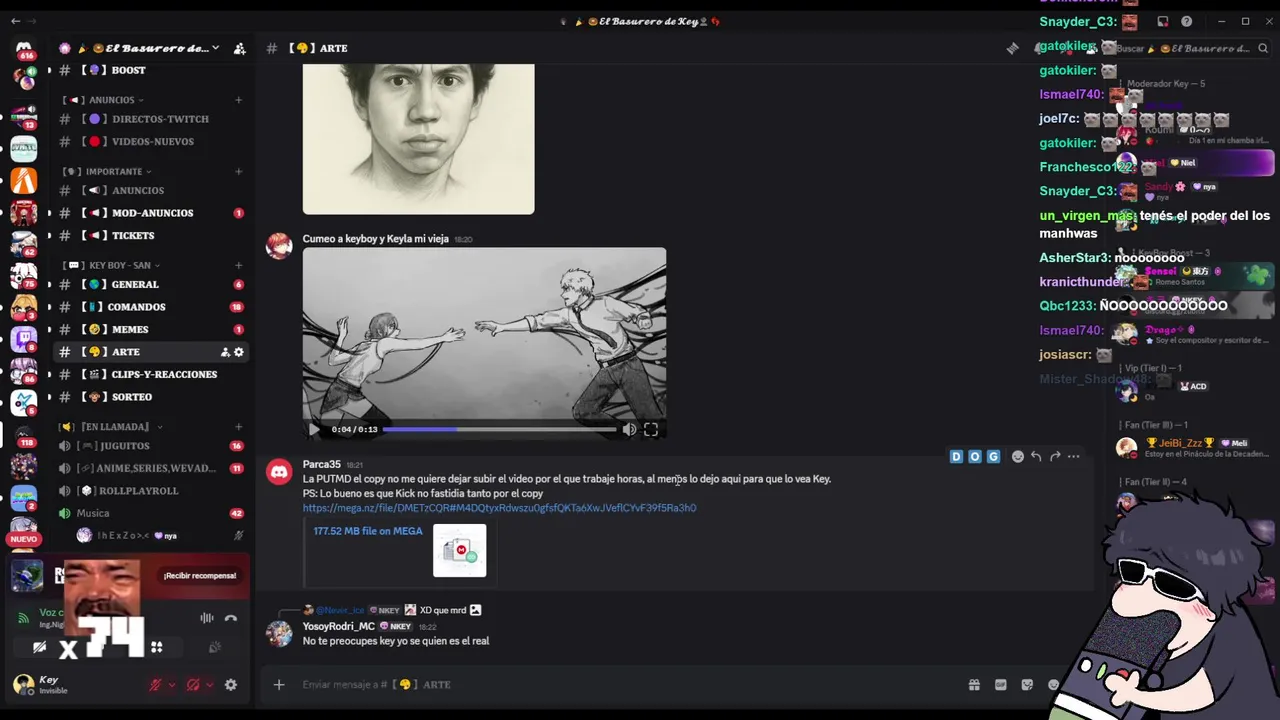Enter fullscreen on the video
Viewport: 1280px width, 720px height.
pyautogui.click(x=651, y=430)
